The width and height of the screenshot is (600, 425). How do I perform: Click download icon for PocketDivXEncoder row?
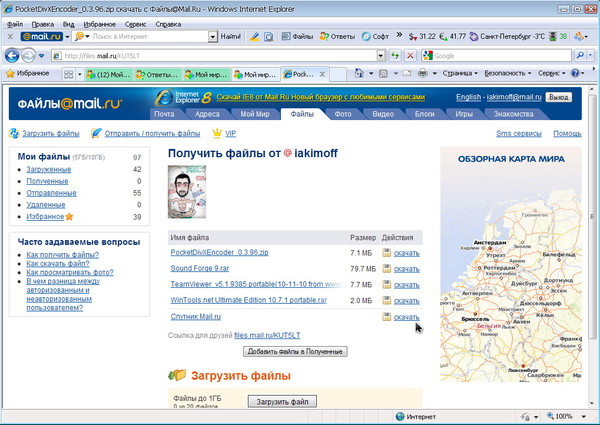386,252
